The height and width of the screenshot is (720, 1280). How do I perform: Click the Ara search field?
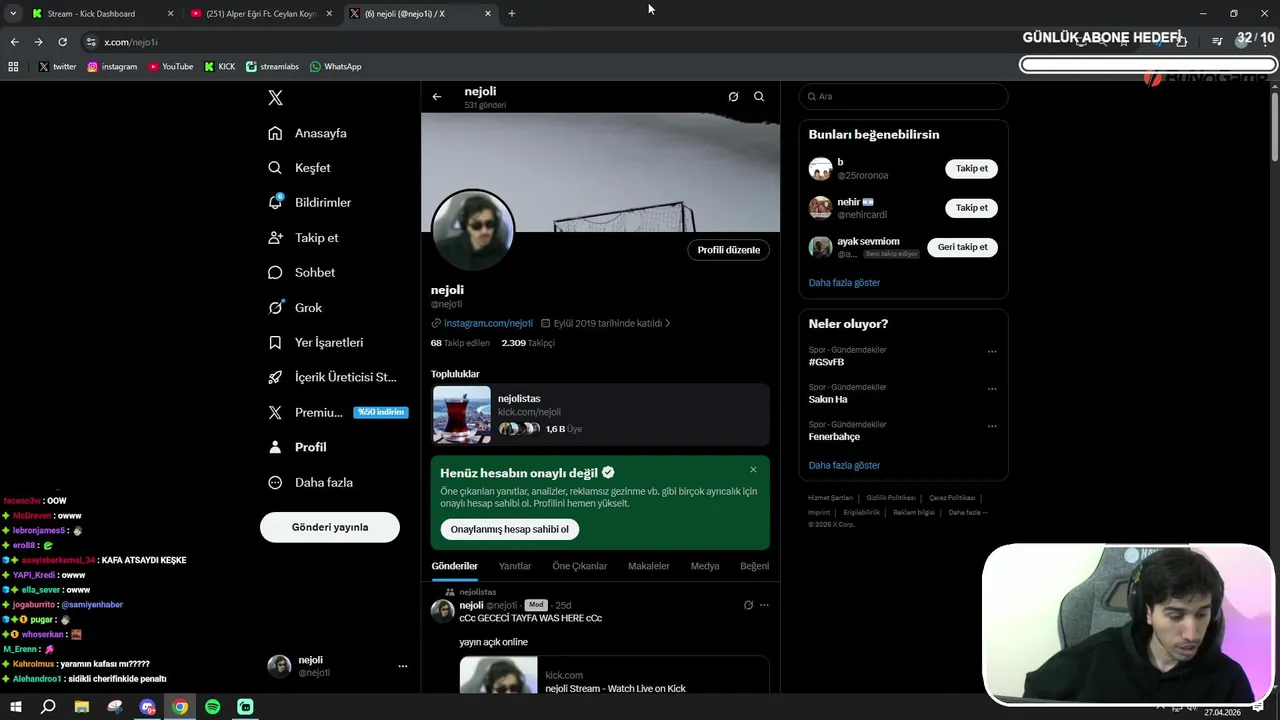(x=904, y=96)
